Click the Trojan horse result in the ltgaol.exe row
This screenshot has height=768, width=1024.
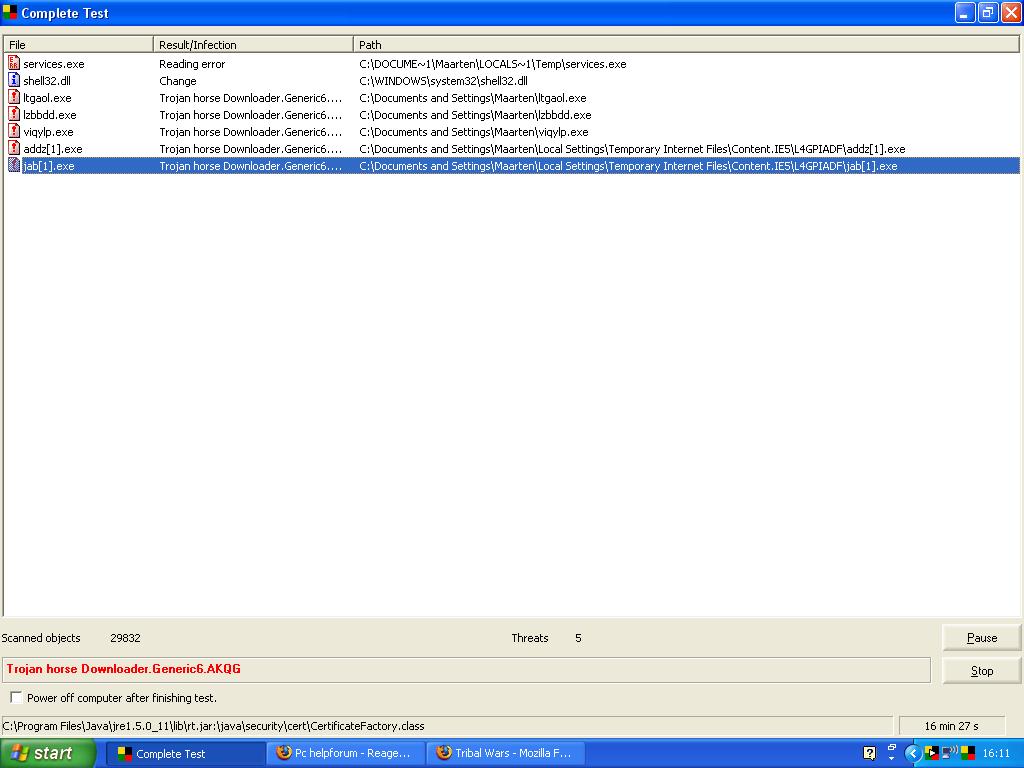click(251, 98)
